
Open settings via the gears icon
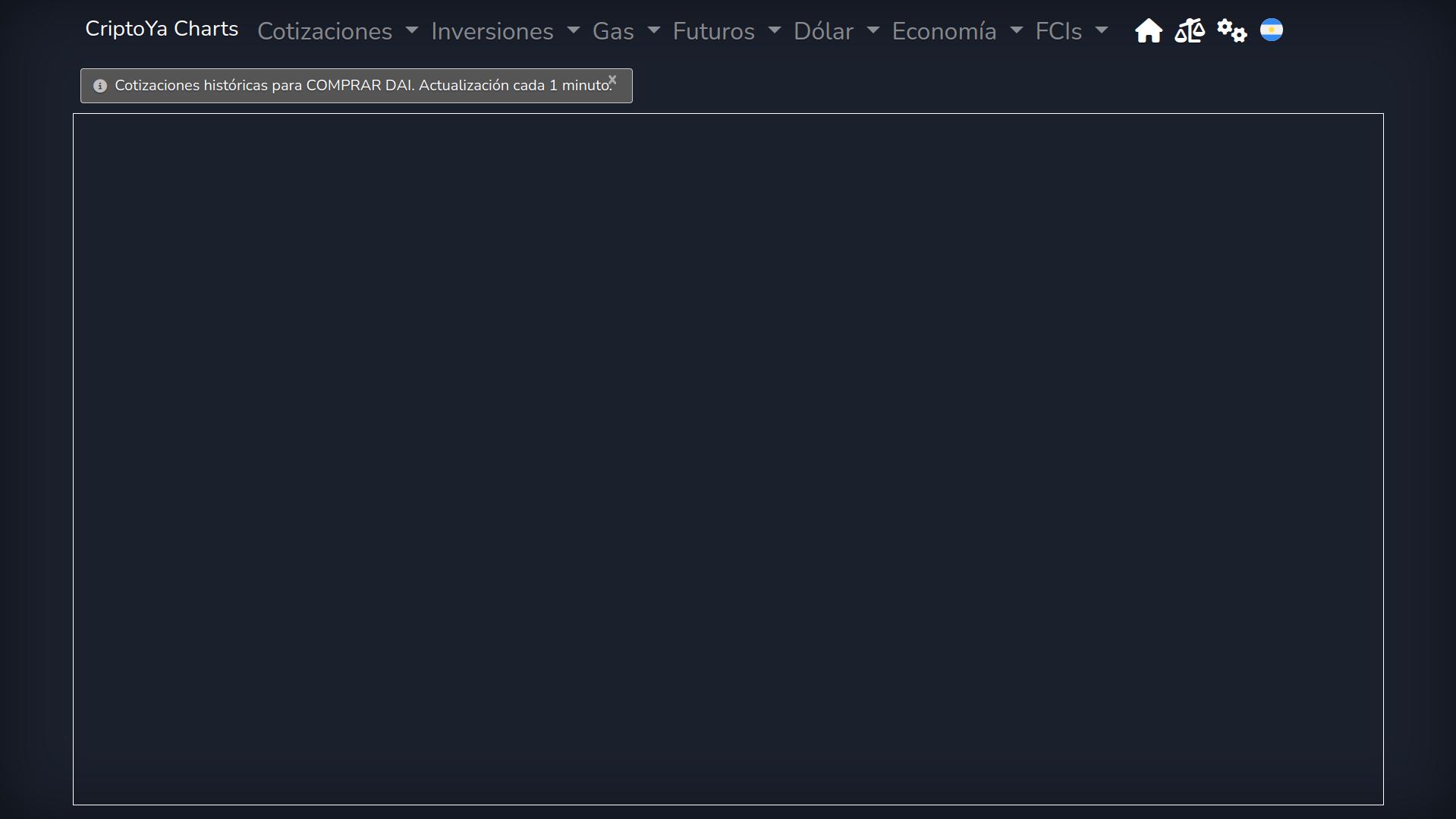(x=1231, y=31)
